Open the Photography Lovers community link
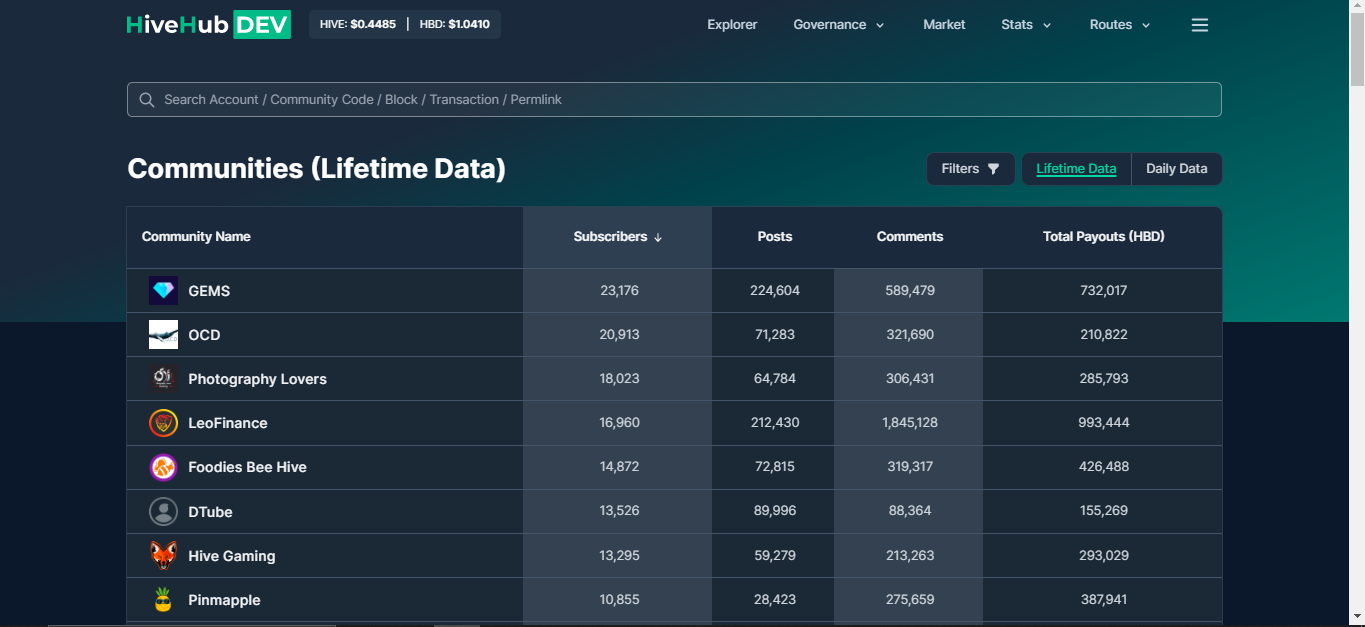The height and width of the screenshot is (627, 1365). click(x=257, y=379)
